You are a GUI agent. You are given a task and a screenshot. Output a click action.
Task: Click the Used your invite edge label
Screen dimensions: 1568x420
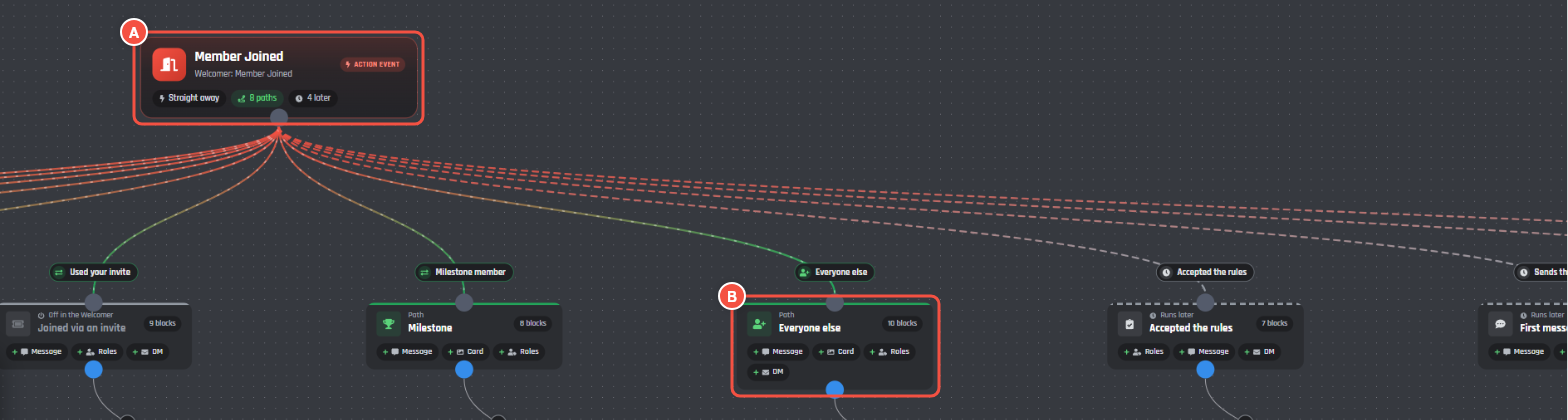[93, 272]
